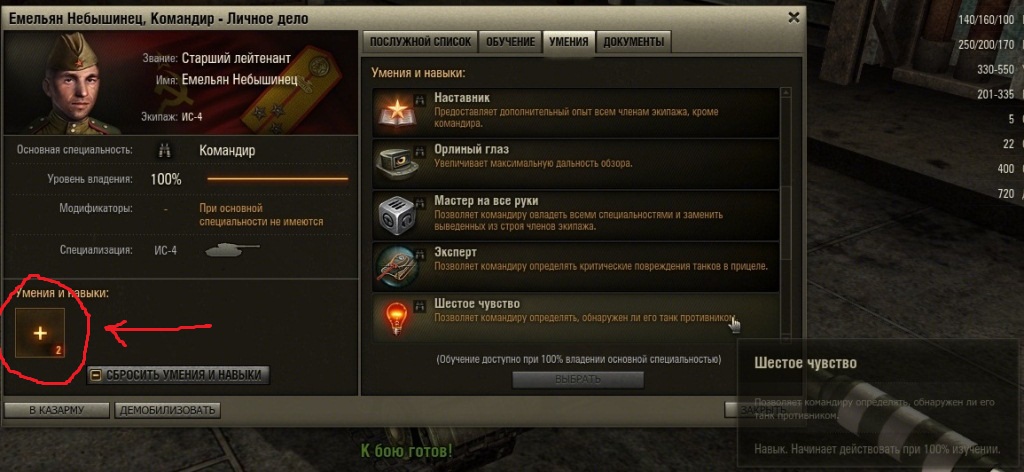This screenshot has width=1024, height=472.
Task: Click the Демобилизовать button
Action: (x=167, y=411)
